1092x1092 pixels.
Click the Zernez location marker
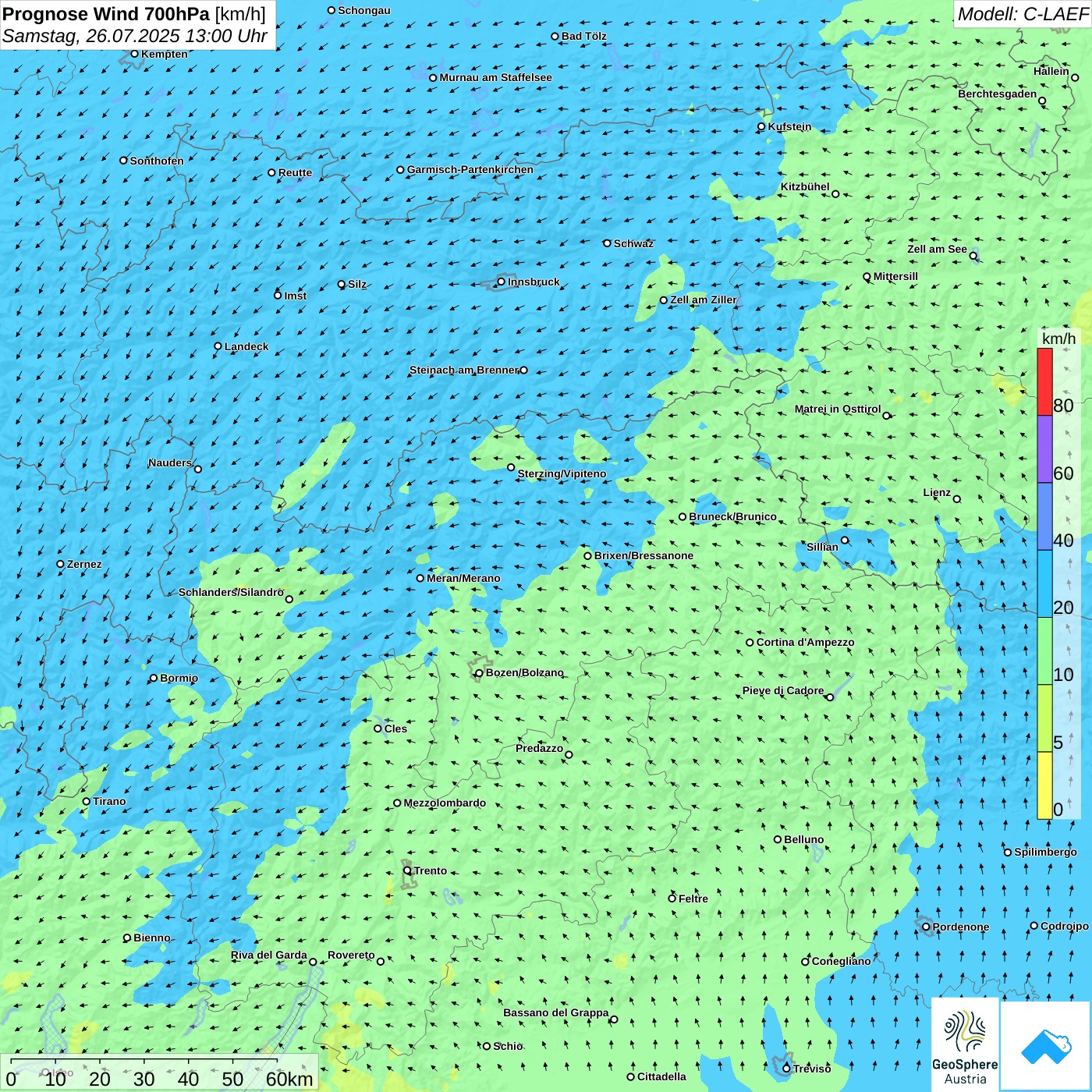point(60,564)
